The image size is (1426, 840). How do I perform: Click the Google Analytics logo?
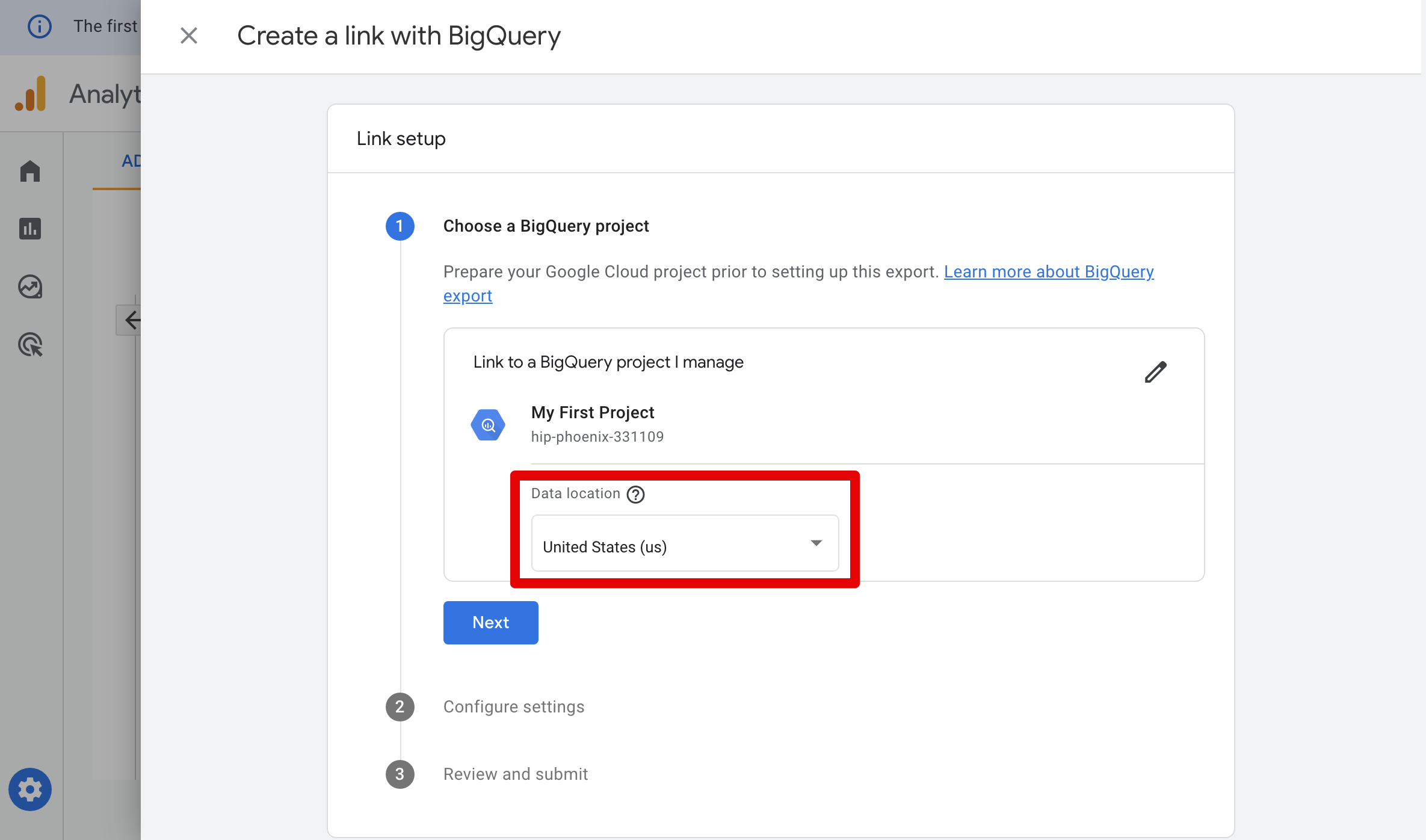(29, 93)
